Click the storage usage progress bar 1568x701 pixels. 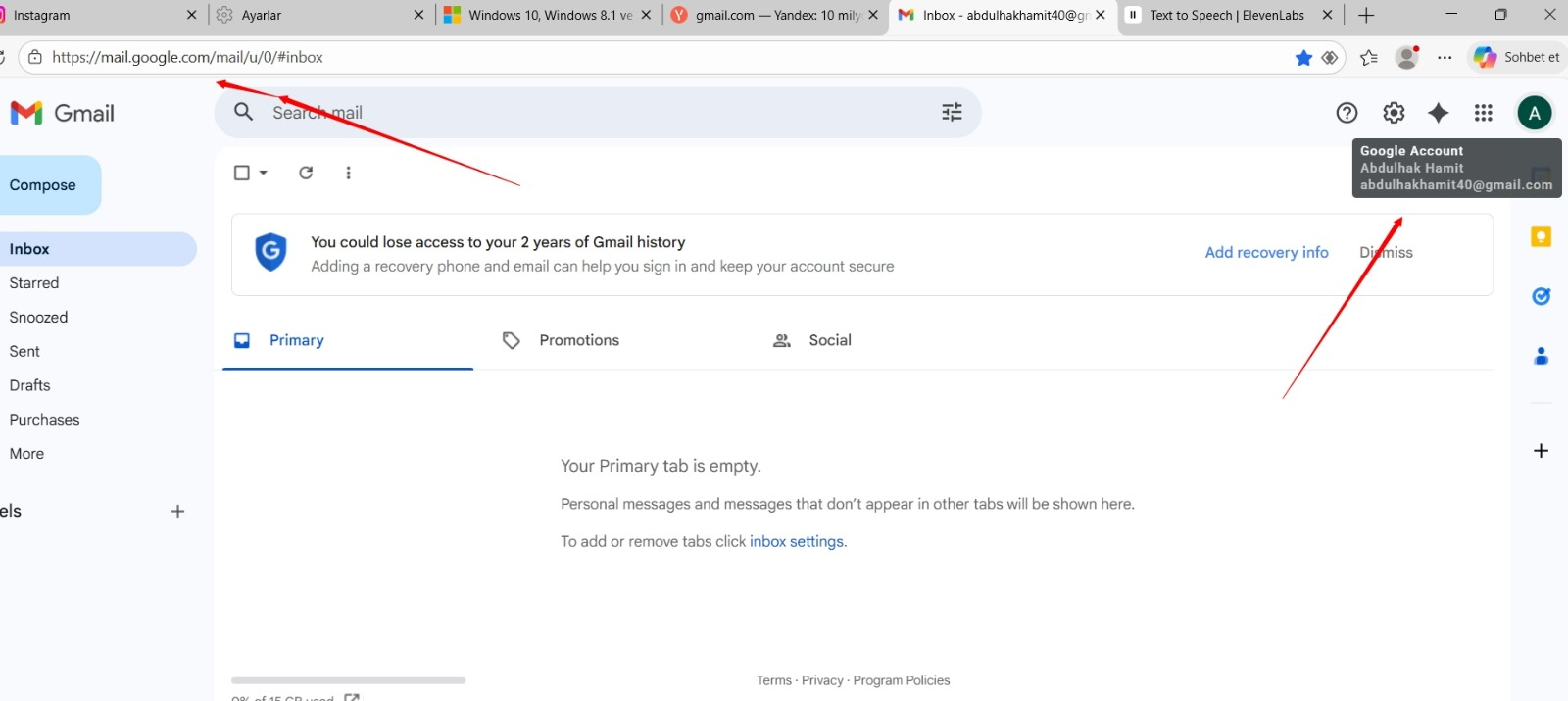tap(348, 680)
